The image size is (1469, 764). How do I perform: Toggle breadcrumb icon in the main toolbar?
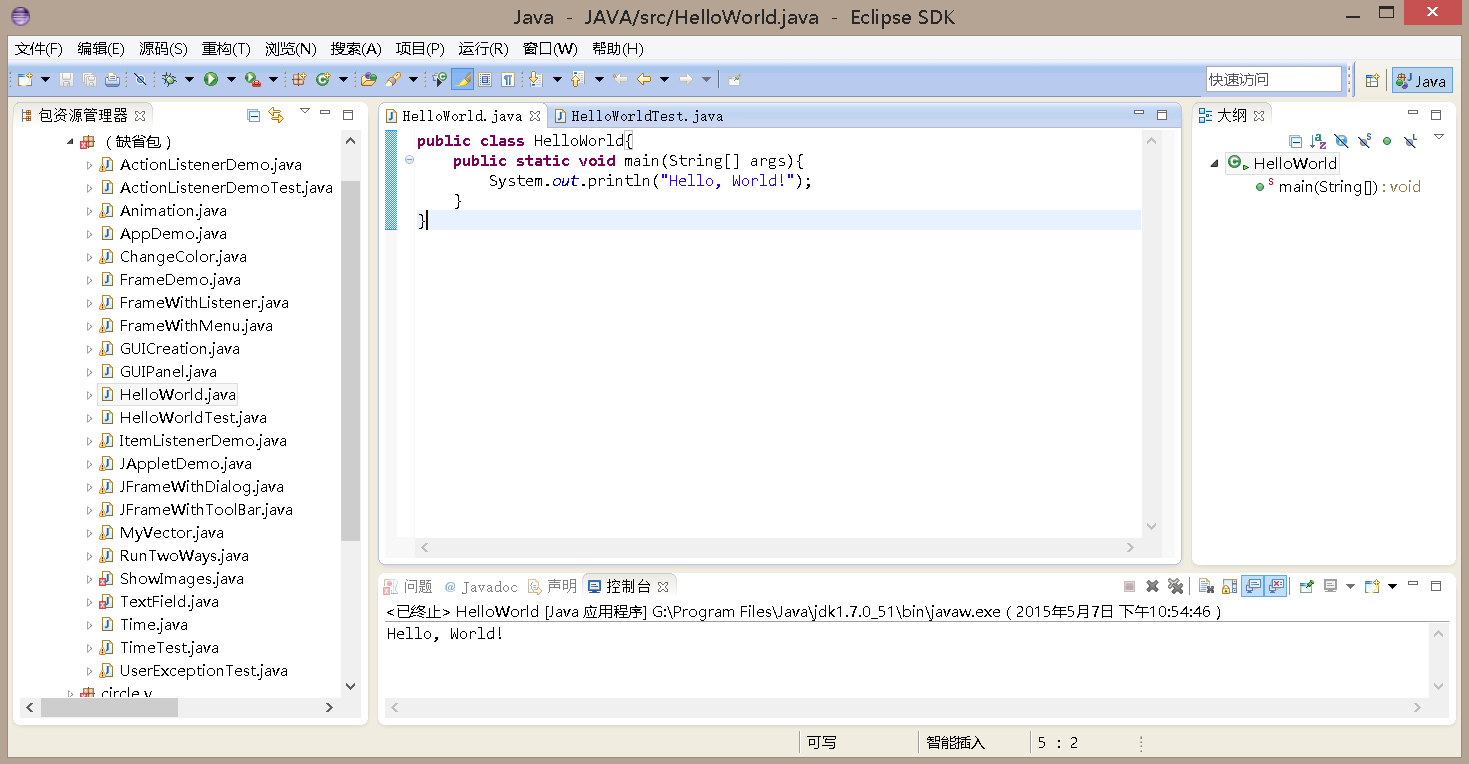coord(440,79)
